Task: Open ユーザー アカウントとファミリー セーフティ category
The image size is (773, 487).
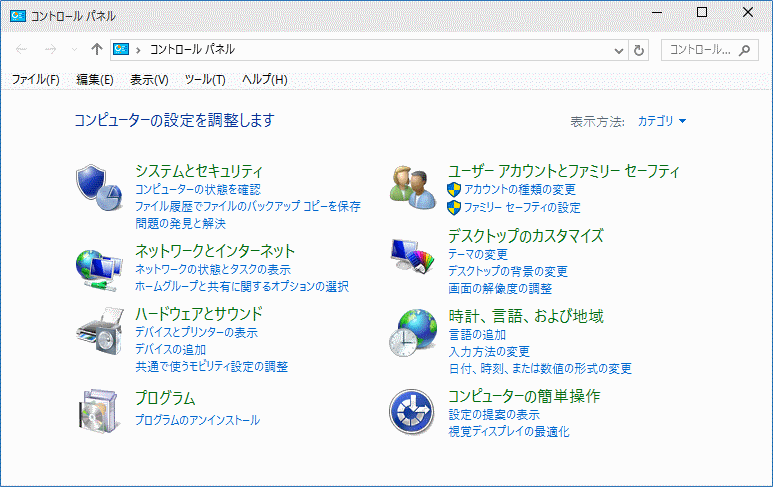Action: click(x=564, y=171)
